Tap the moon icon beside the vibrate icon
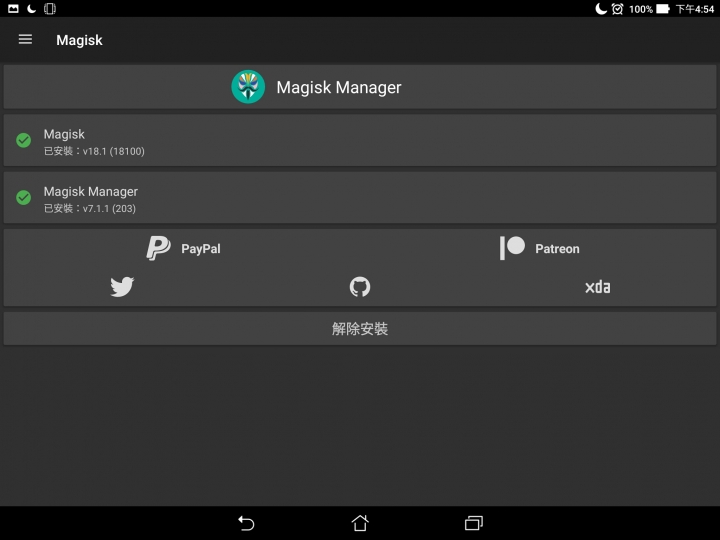 click(x=31, y=9)
